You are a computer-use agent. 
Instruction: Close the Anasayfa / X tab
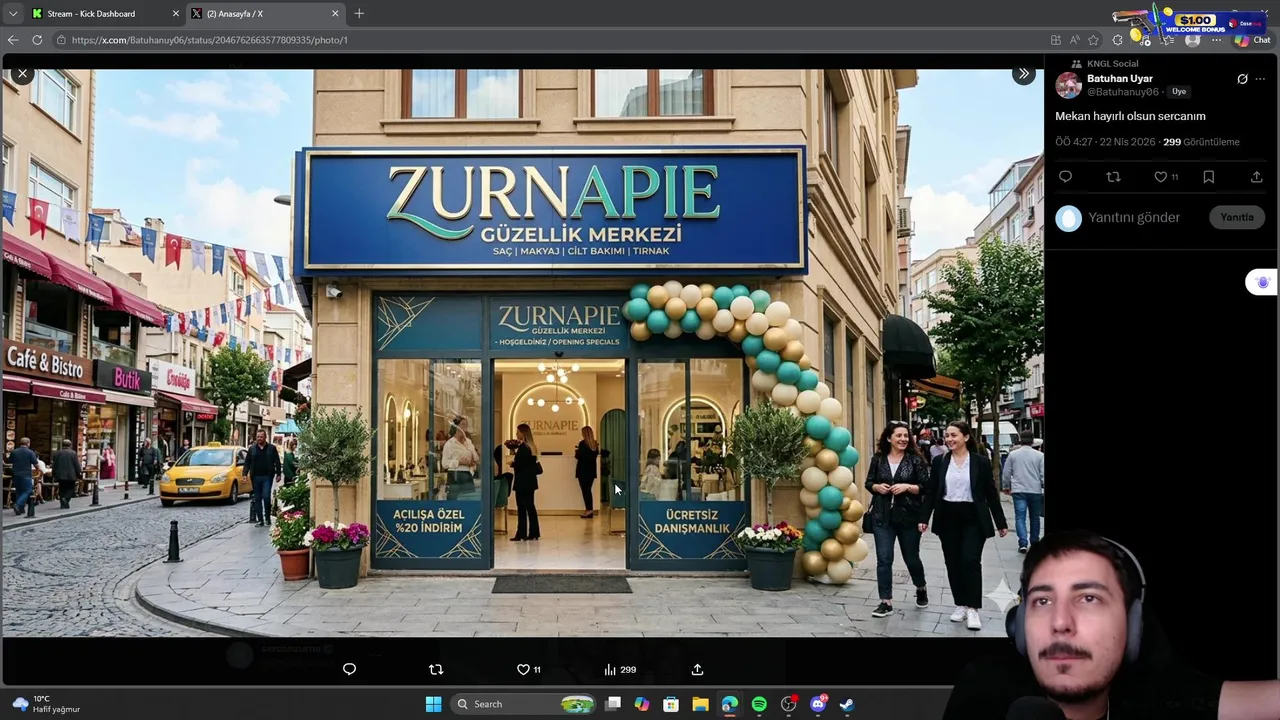(335, 13)
